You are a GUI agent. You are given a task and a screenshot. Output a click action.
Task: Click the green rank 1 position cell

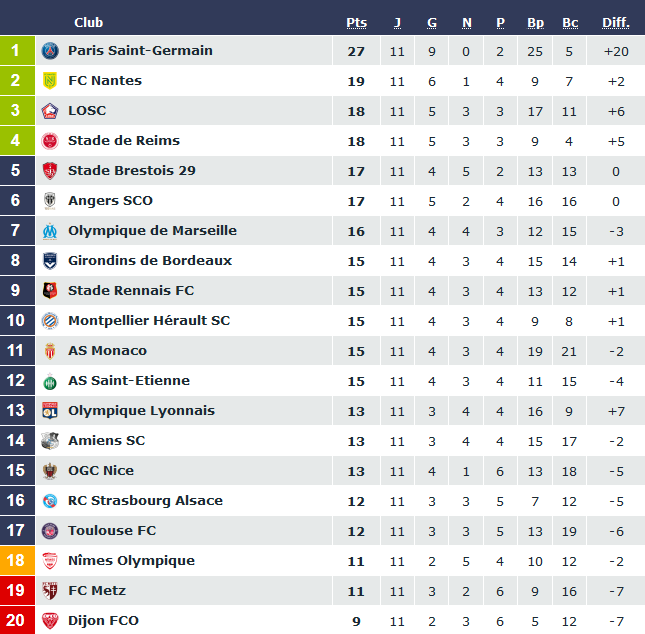[16, 51]
